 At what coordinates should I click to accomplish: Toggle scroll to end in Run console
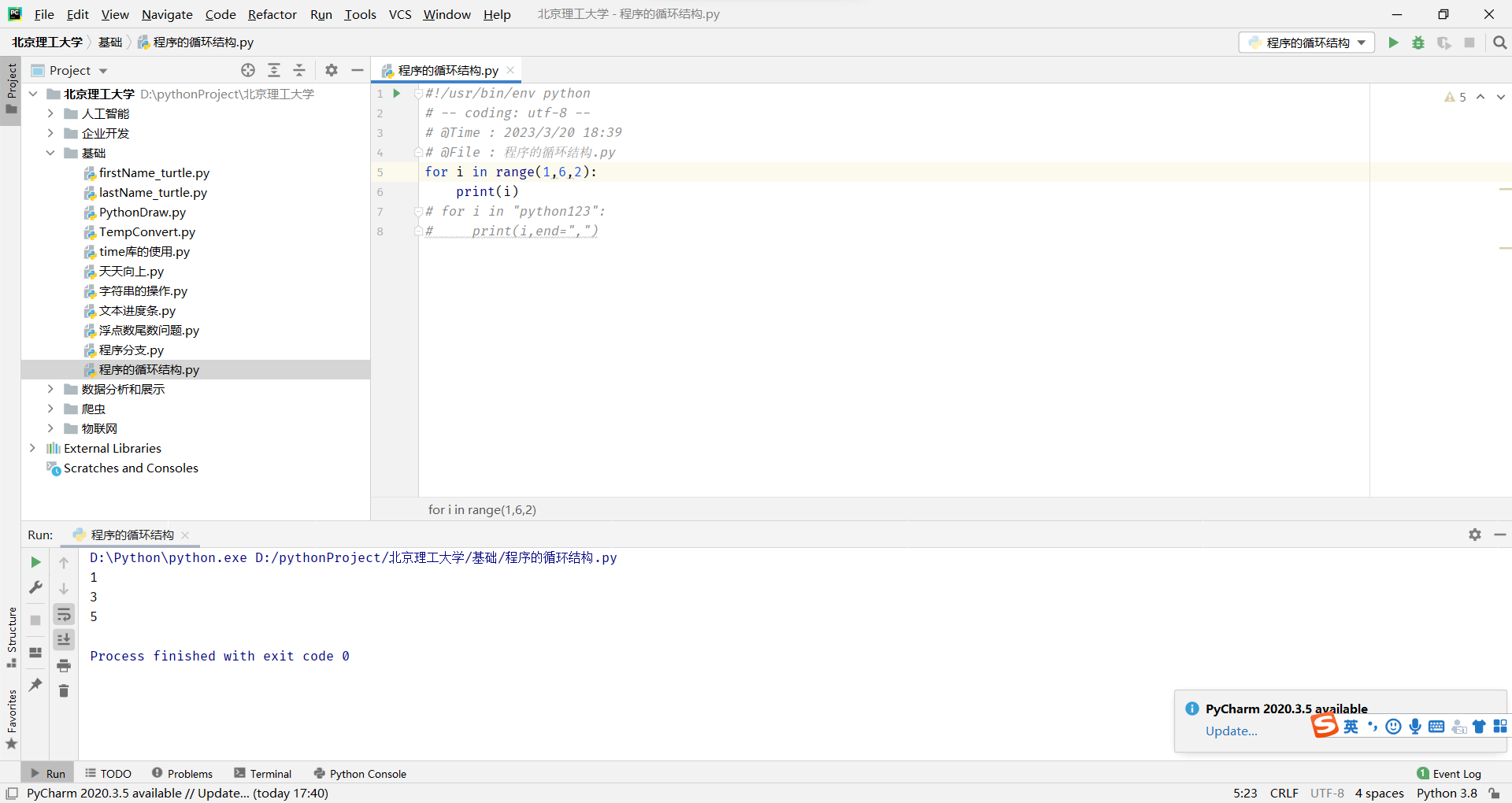click(x=64, y=639)
